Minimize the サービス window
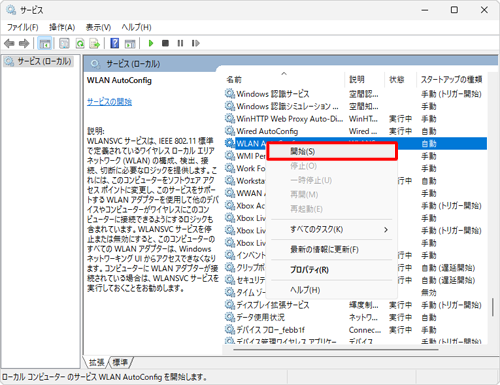Viewport: 500px width, 385px height. [x=425, y=10]
